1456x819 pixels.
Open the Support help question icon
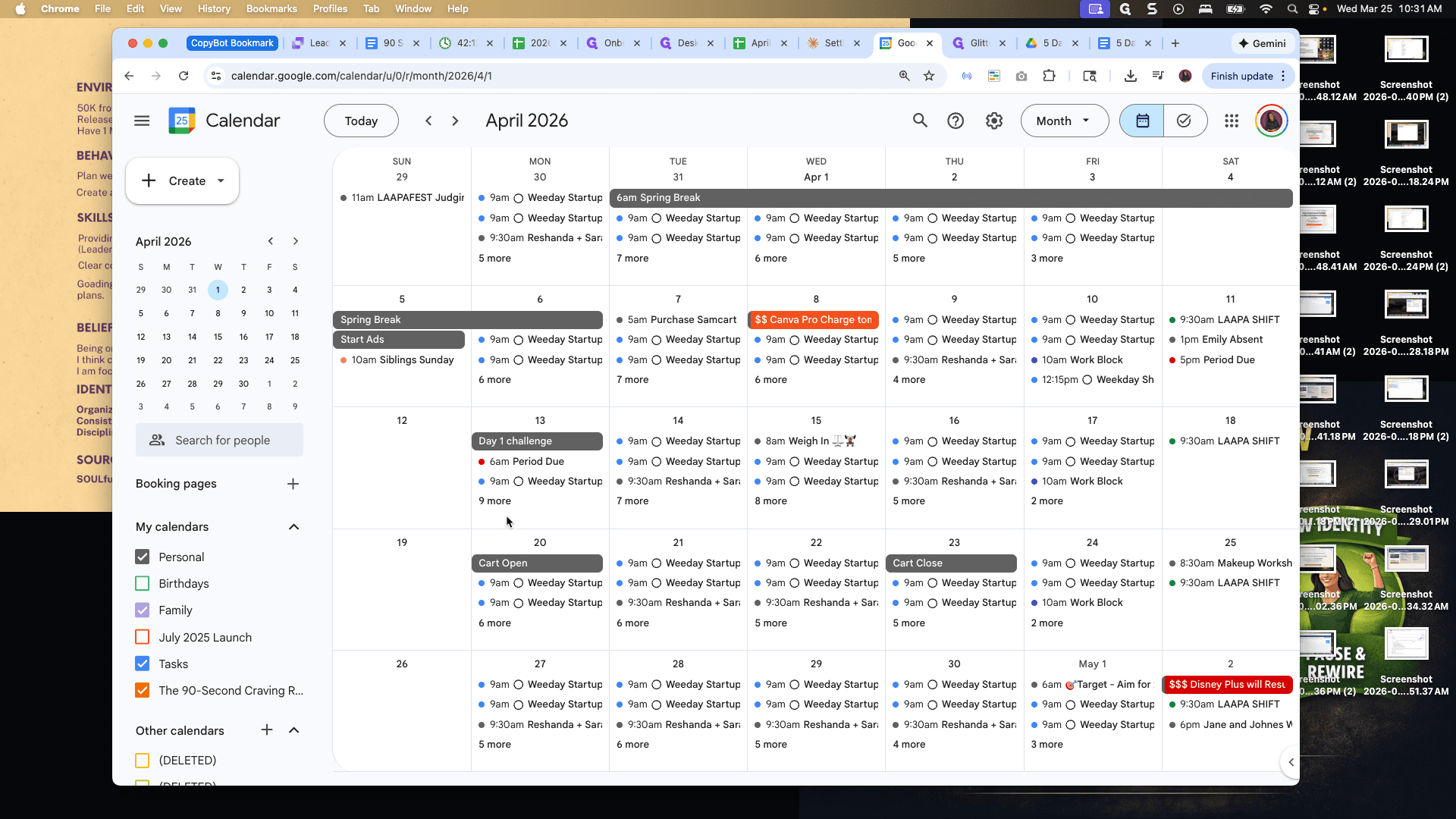coord(955,121)
